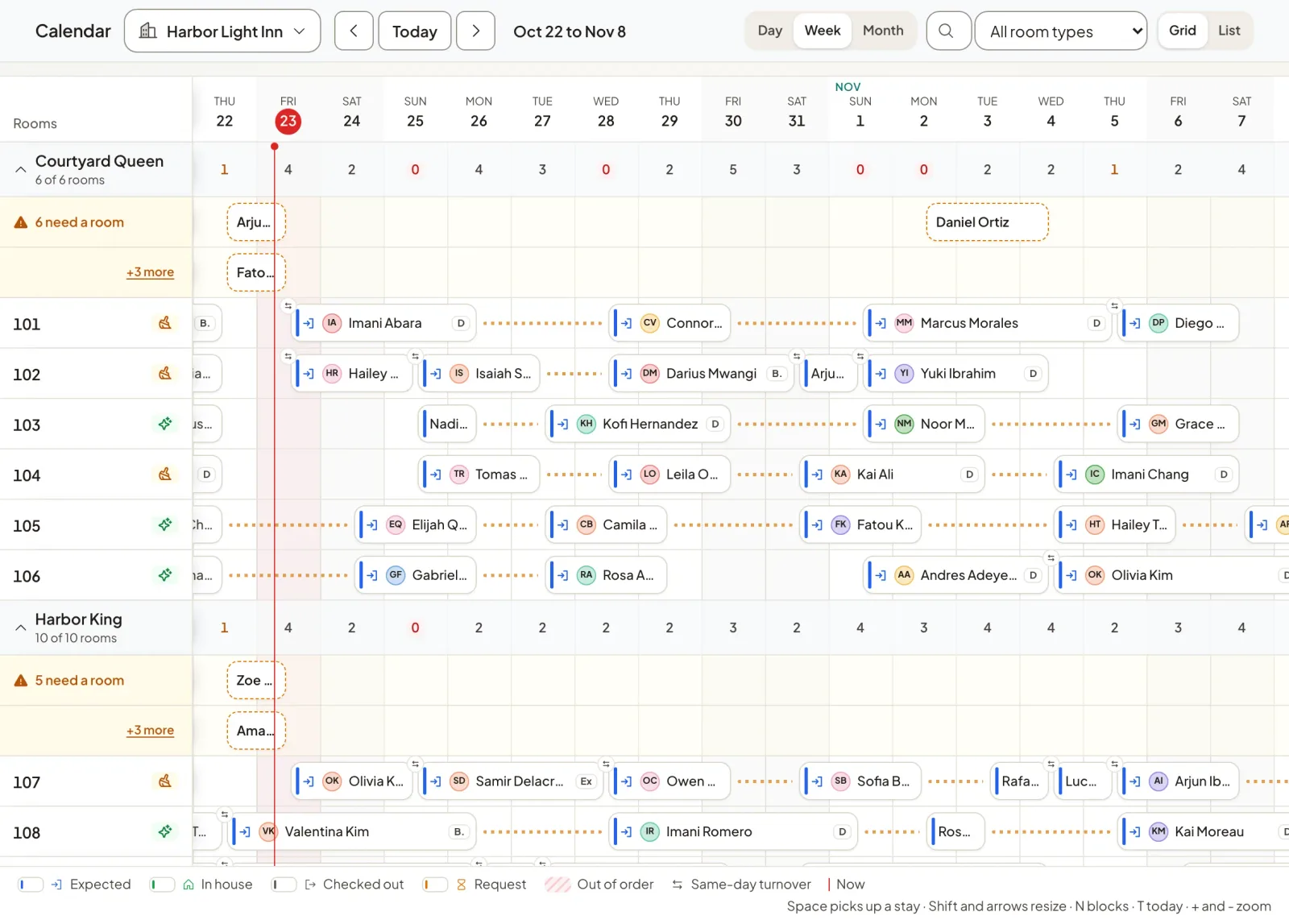The height and width of the screenshot is (924, 1289).
Task: Click room 107 housekeeping status icon
Action: click(x=165, y=781)
